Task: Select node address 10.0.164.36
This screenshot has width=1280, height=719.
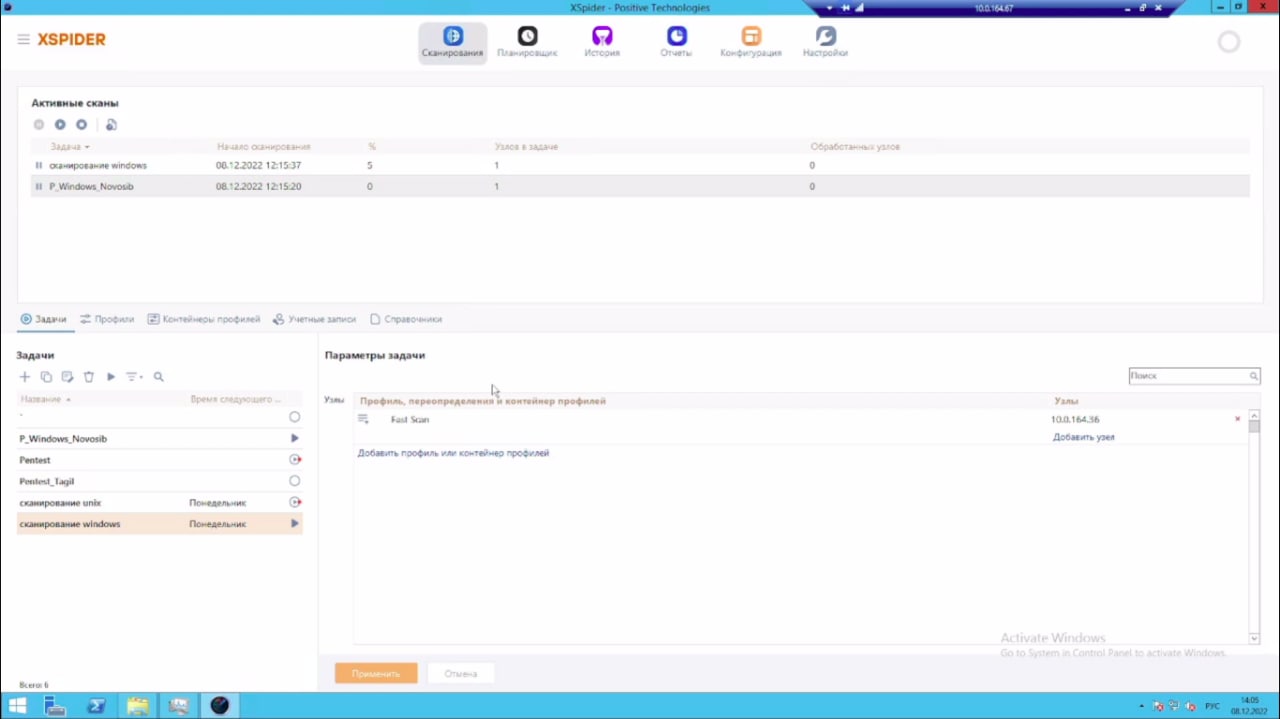Action: [x=1075, y=420]
